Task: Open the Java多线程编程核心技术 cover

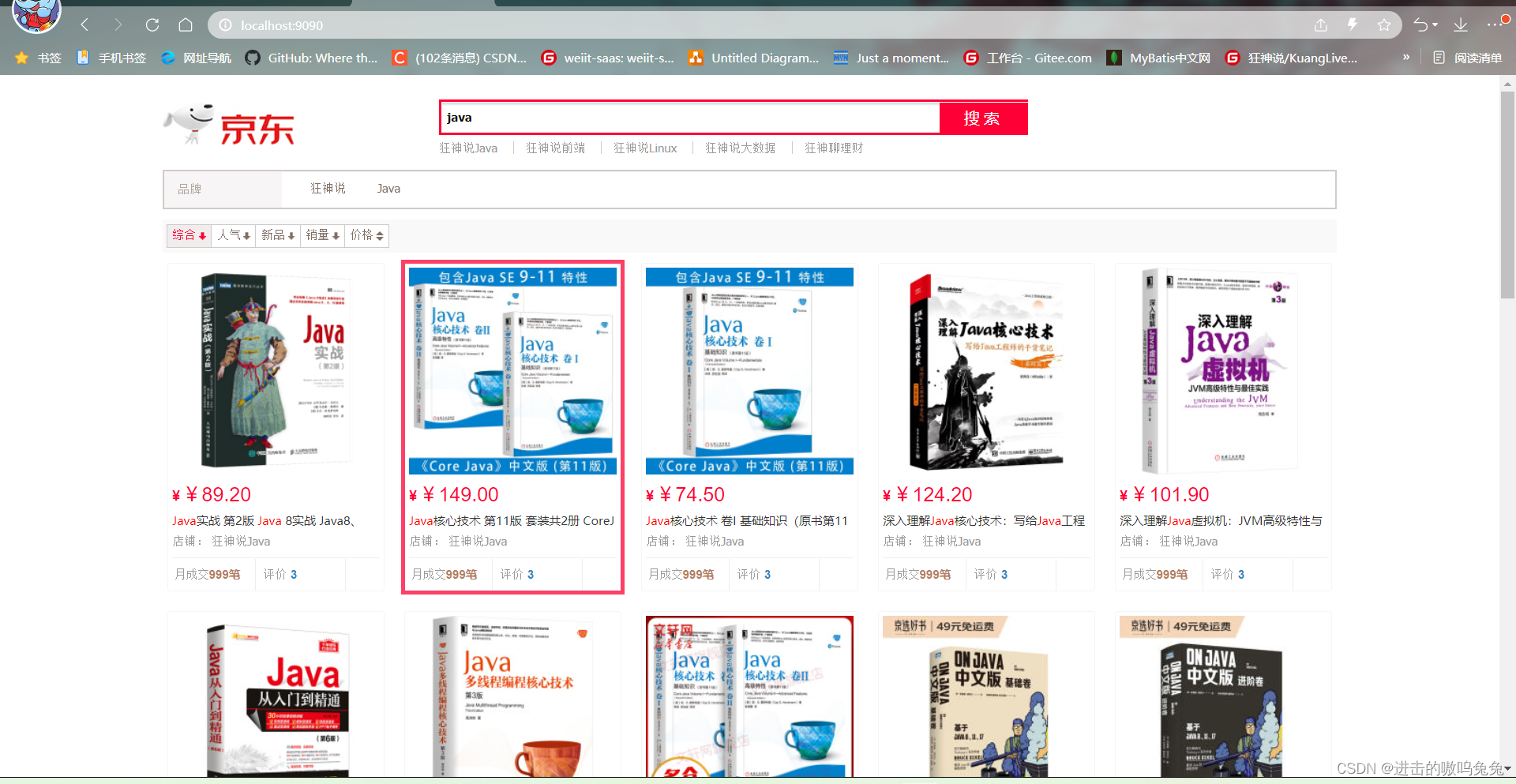Action: pos(512,696)
